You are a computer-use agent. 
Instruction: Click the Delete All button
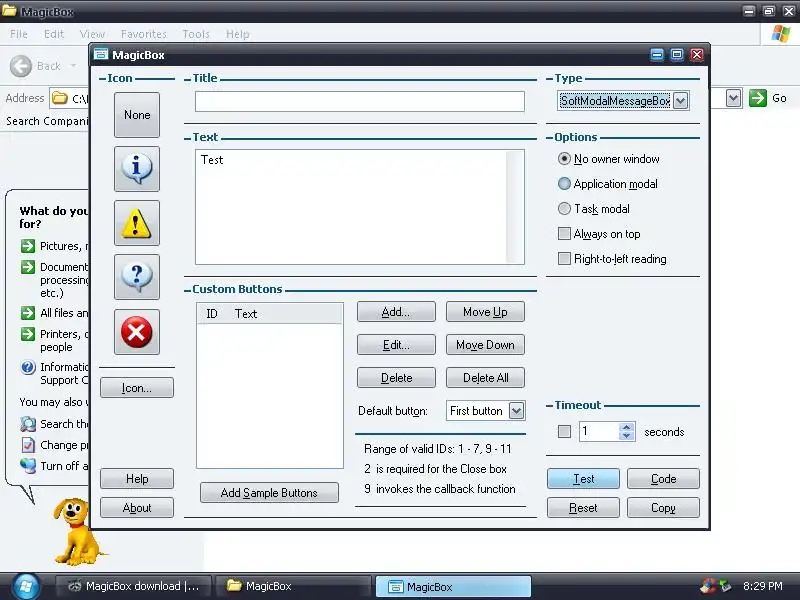(x=485, y=378)
